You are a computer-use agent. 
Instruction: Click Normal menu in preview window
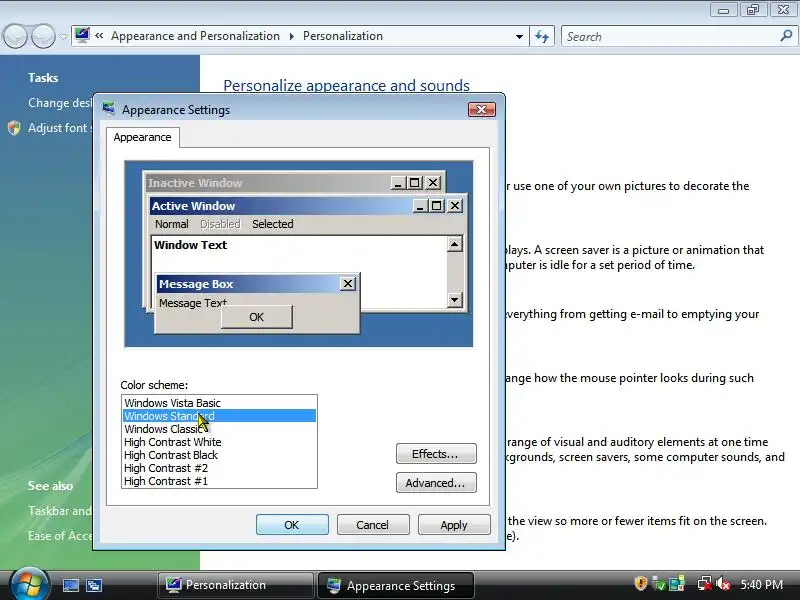[171, 224]
